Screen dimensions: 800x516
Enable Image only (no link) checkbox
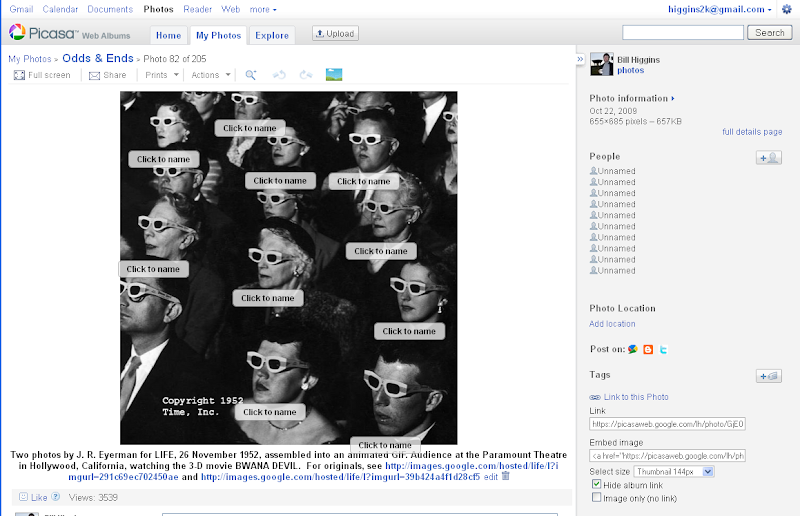tap(596, 497)
